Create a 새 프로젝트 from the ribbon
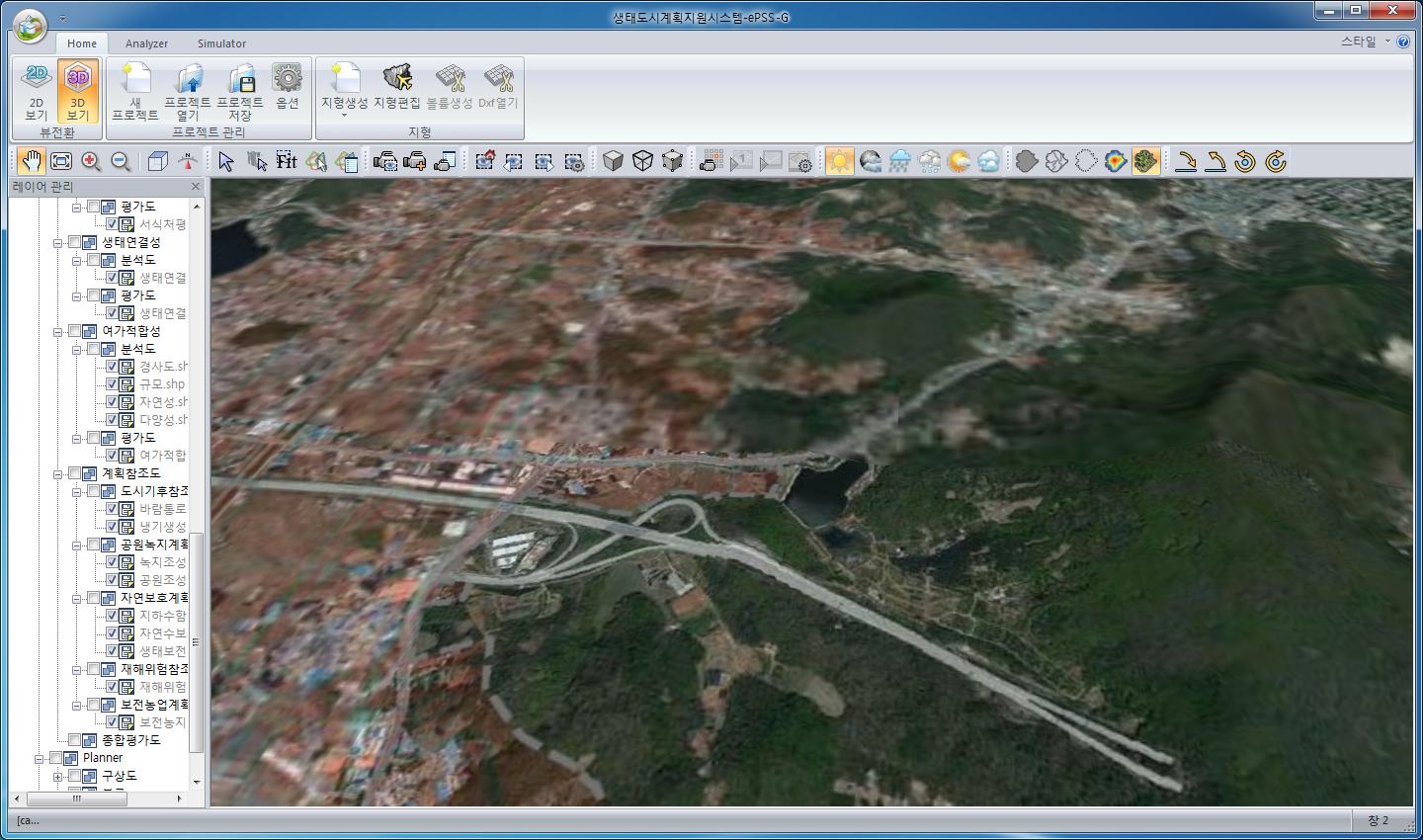The width and height of the screenshot is (1423, 840). pos(135,91)
